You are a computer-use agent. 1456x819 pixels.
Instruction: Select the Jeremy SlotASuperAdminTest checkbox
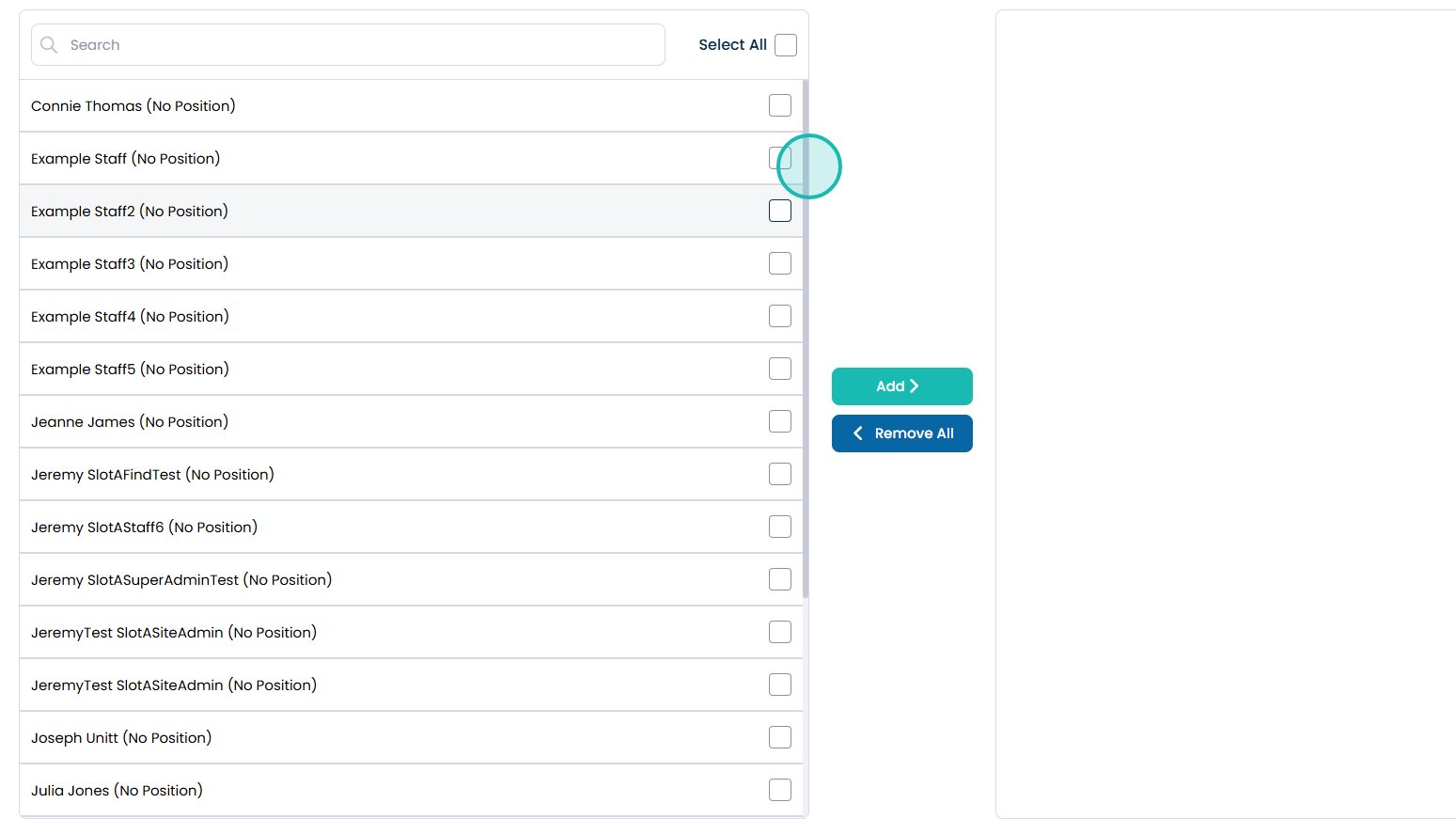coord(780,579)
